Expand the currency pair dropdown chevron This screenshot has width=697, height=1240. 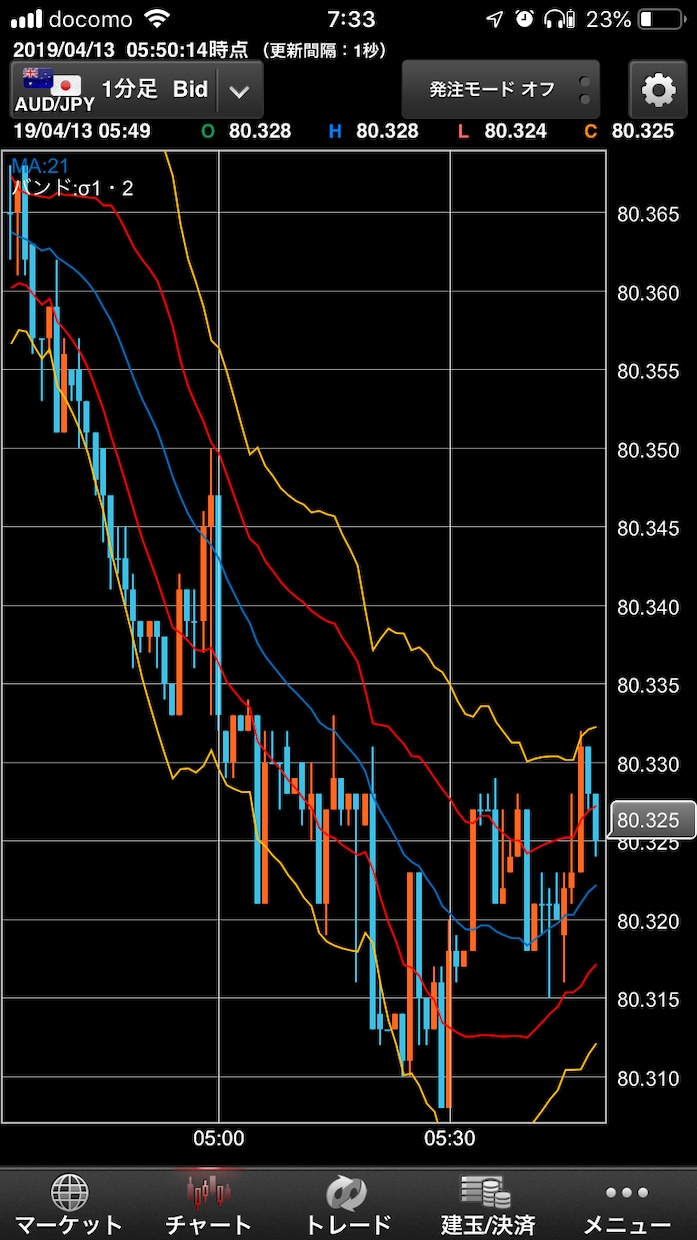239,91
